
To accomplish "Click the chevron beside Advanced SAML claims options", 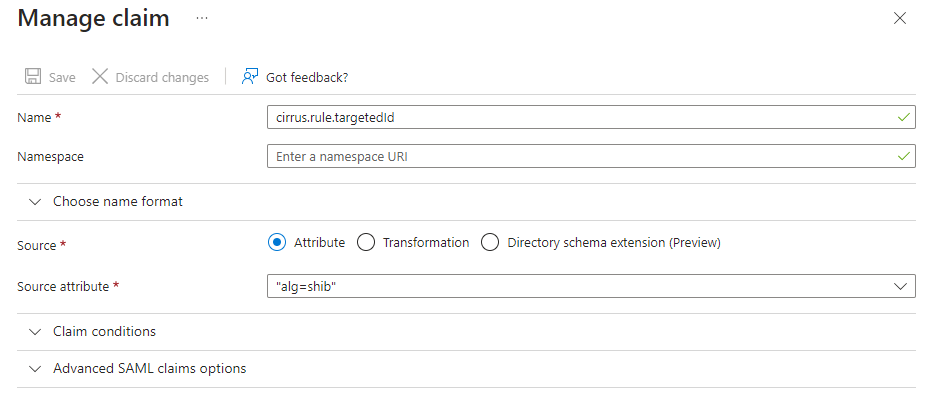I will point(35,368).
